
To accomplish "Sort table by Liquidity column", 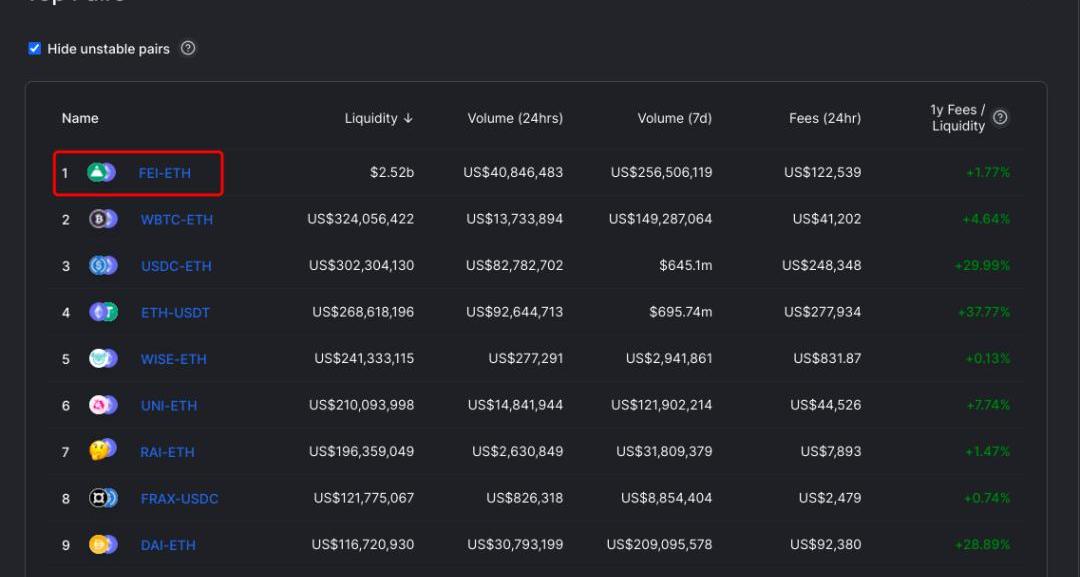I will click(378, 118).
